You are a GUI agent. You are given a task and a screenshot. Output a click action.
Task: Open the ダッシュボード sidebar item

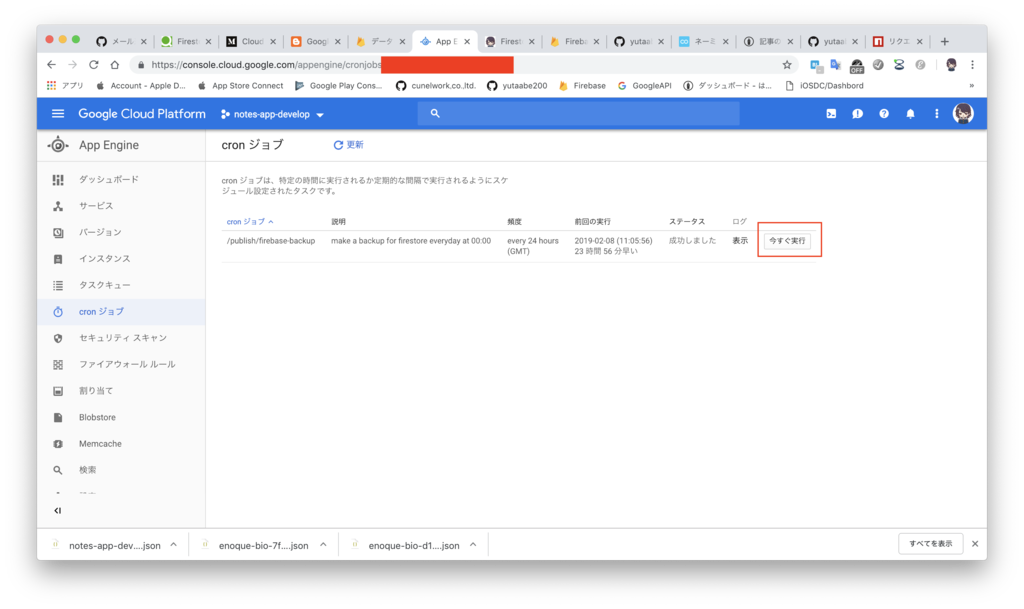121,180
